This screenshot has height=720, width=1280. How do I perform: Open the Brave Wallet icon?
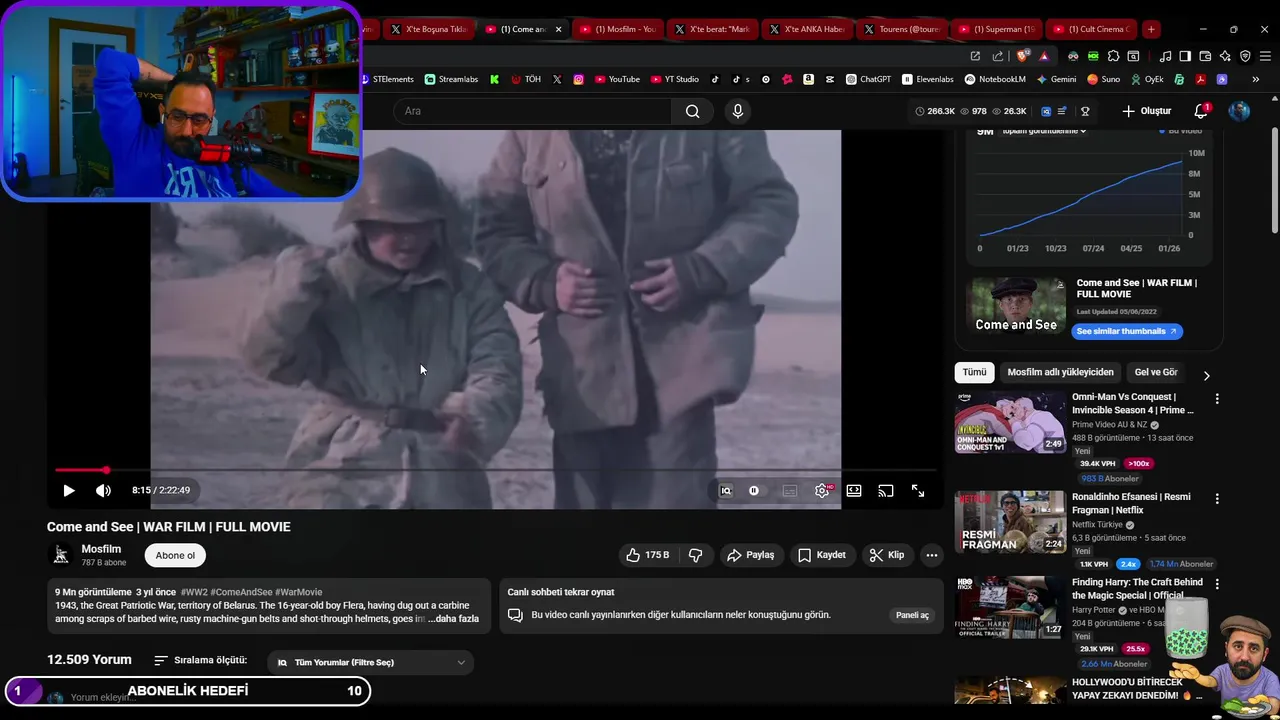[x=1205, y=56]
